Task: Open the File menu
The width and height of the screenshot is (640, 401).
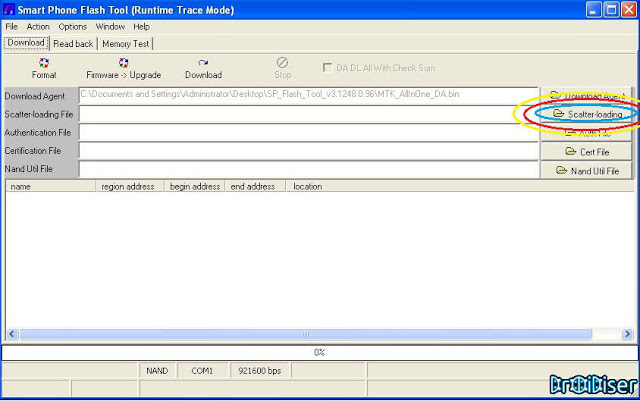Action: pos(11,27)
